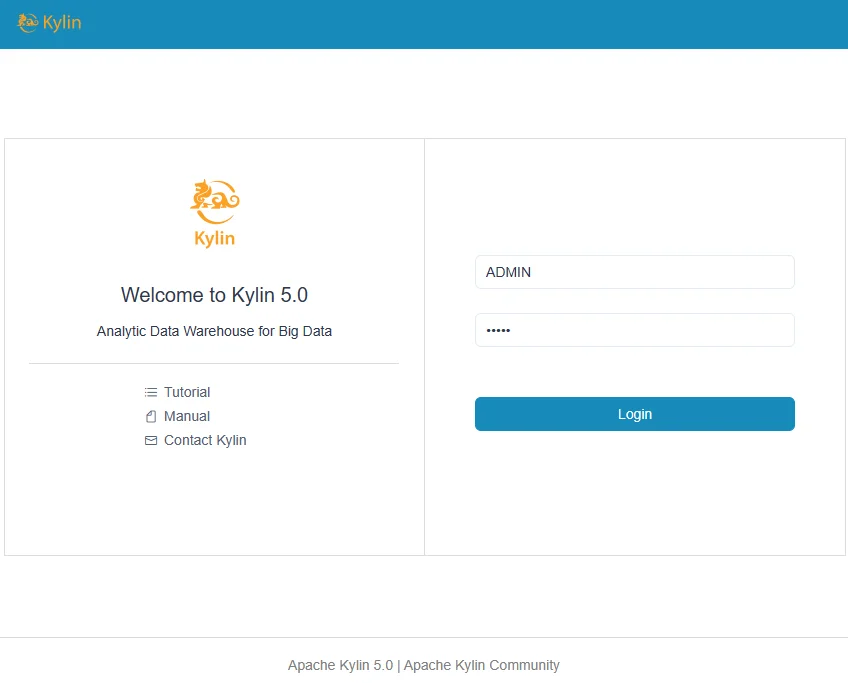Click the list icon beside Tutorial

[x=151, y=393]
